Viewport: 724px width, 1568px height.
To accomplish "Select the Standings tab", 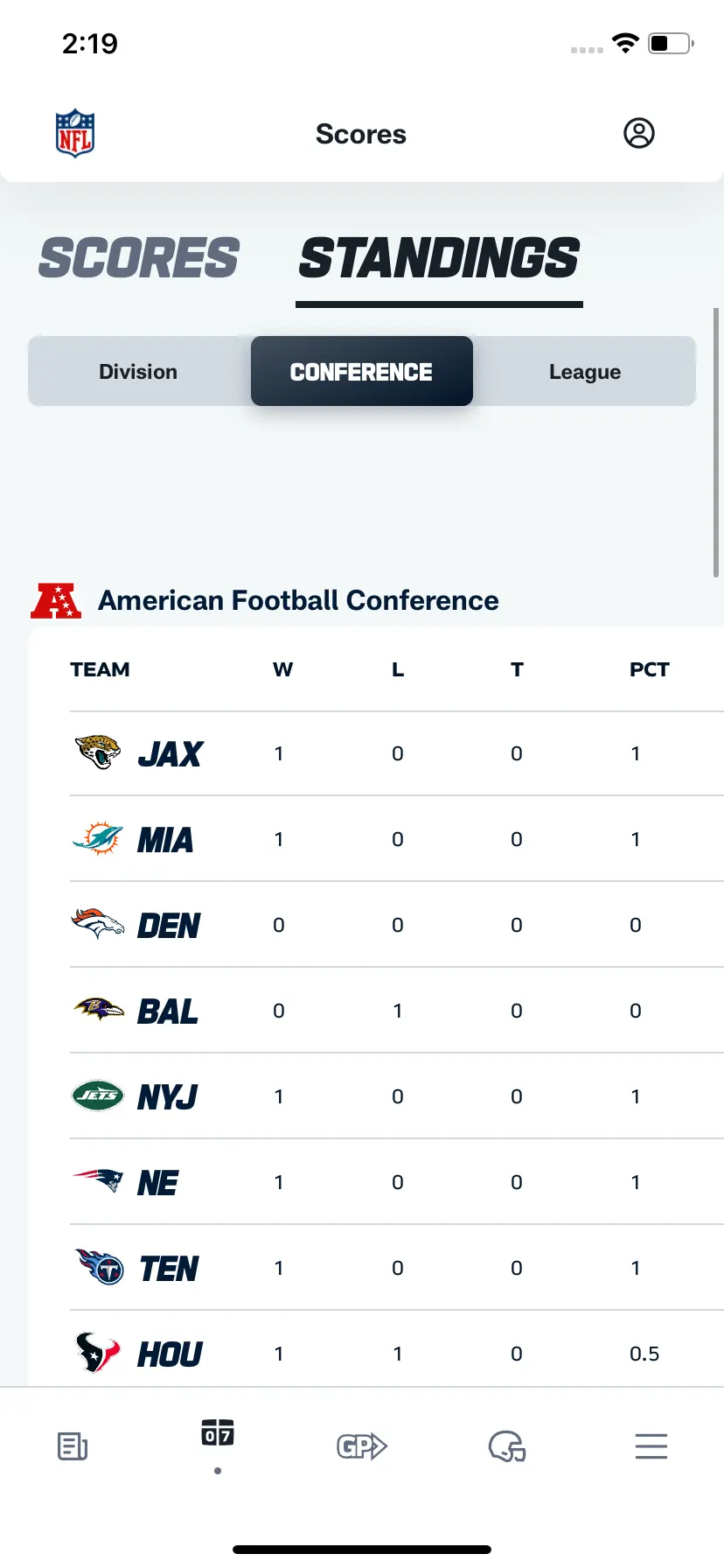I will 439,258.
